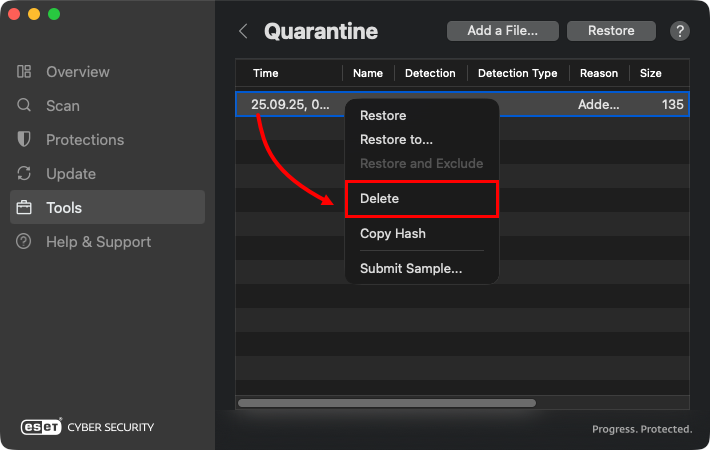
Task: Click Submit Sample... menu entry
Action: coord(411,268)
